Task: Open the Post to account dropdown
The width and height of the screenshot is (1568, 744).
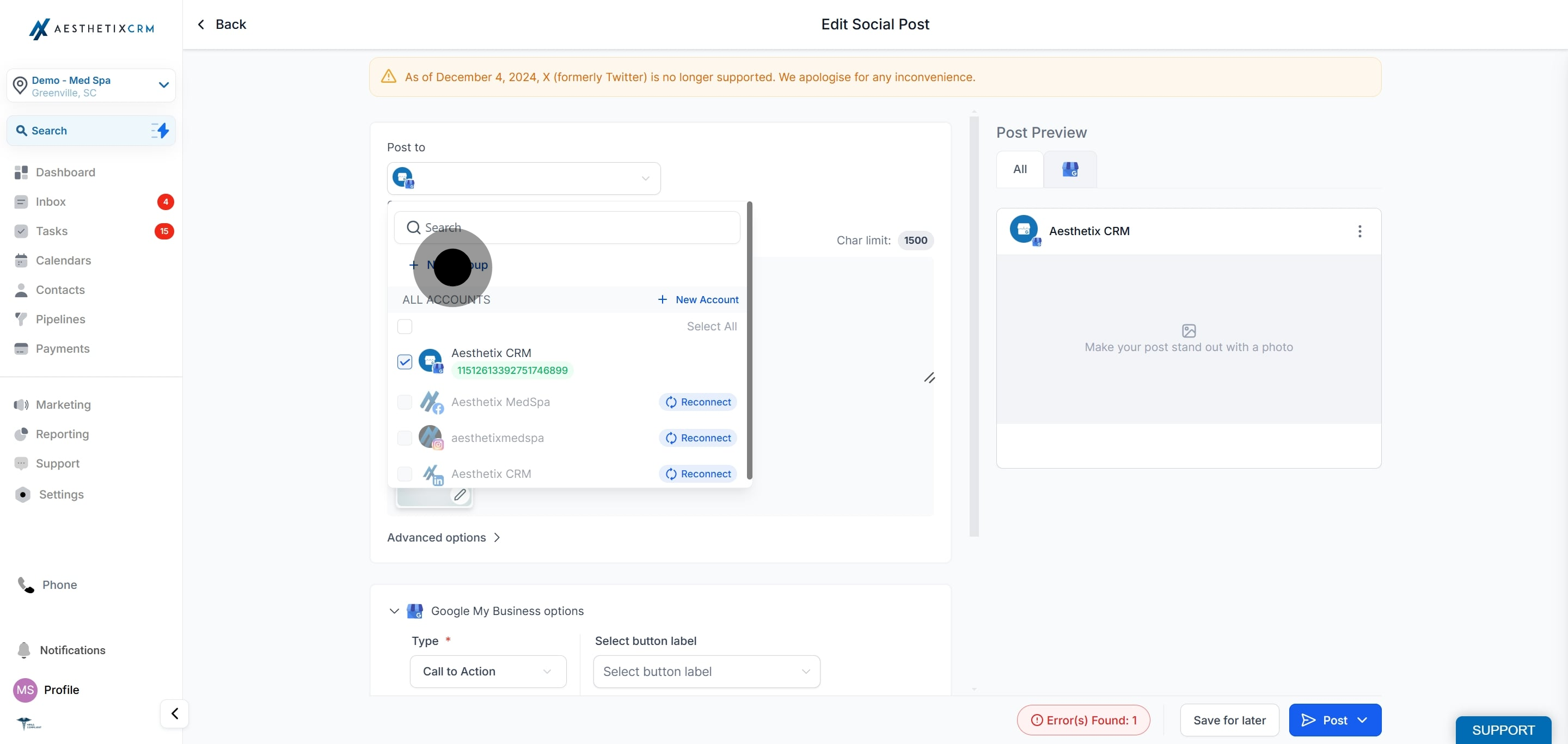Action: 523,178
